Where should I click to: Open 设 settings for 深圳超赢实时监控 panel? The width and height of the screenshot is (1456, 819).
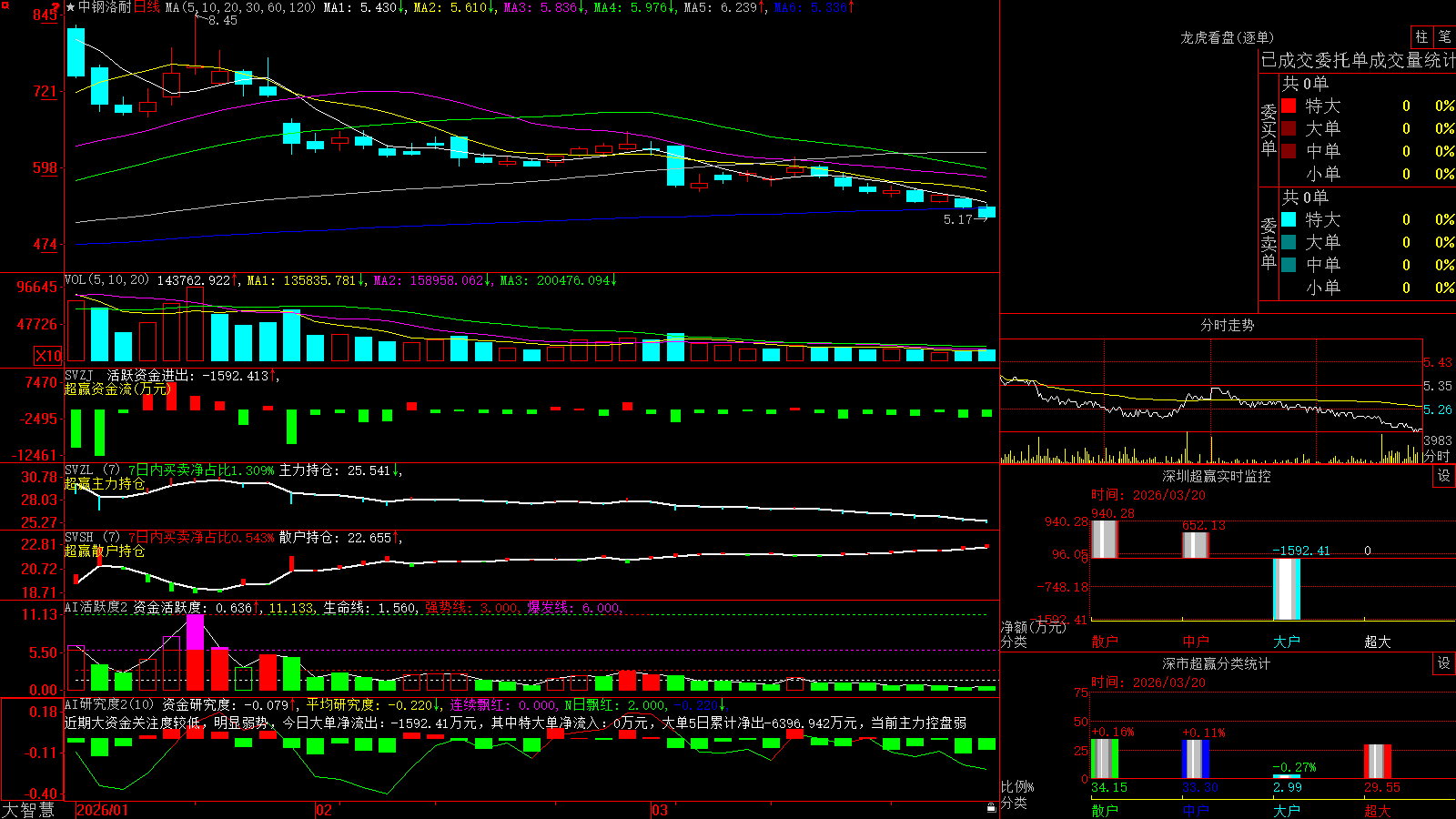coord(1444,476)
